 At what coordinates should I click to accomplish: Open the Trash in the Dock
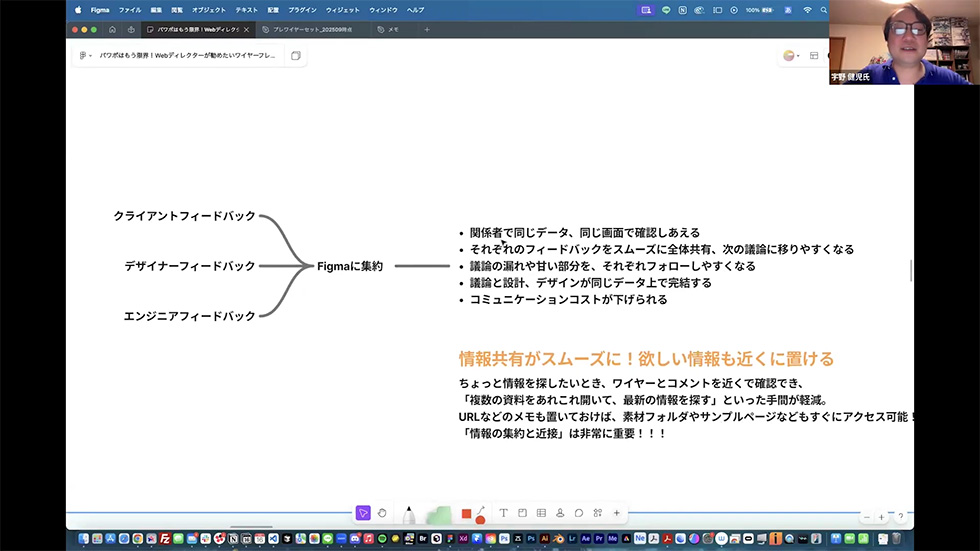coord(896,539)
